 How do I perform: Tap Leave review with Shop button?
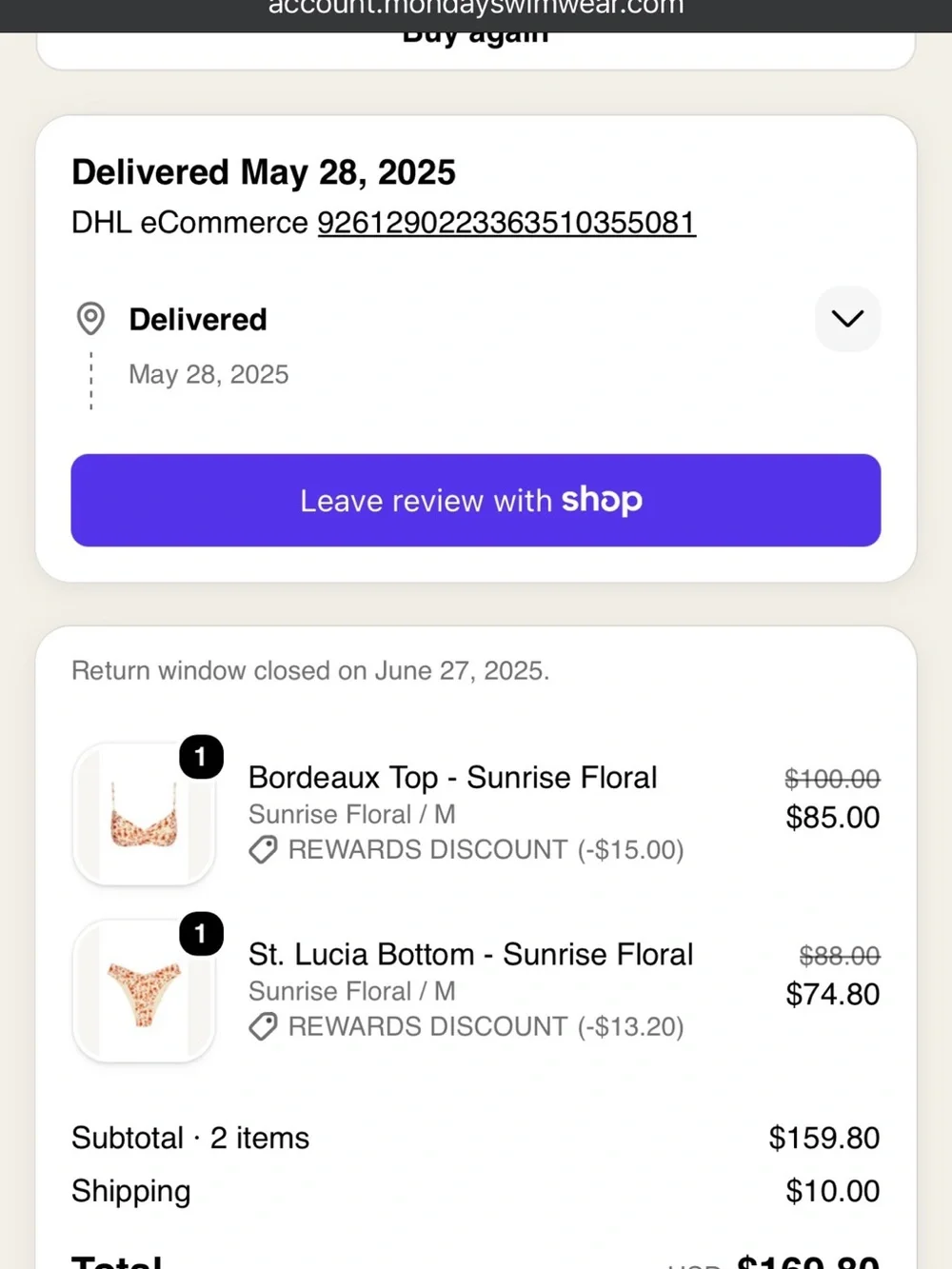[476, 500]
